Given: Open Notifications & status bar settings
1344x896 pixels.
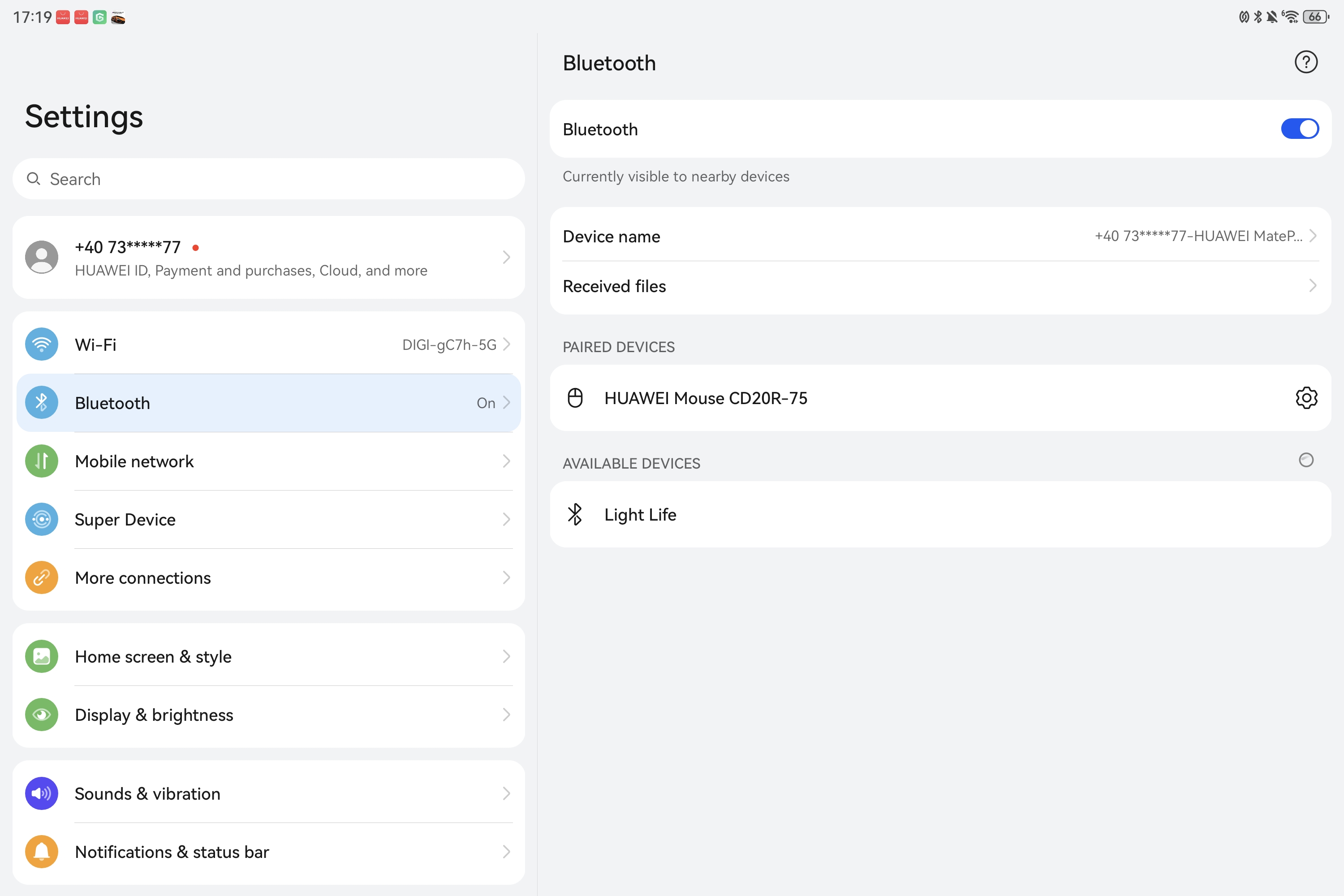Looking at the screenshot, I should tap(268, 852).
